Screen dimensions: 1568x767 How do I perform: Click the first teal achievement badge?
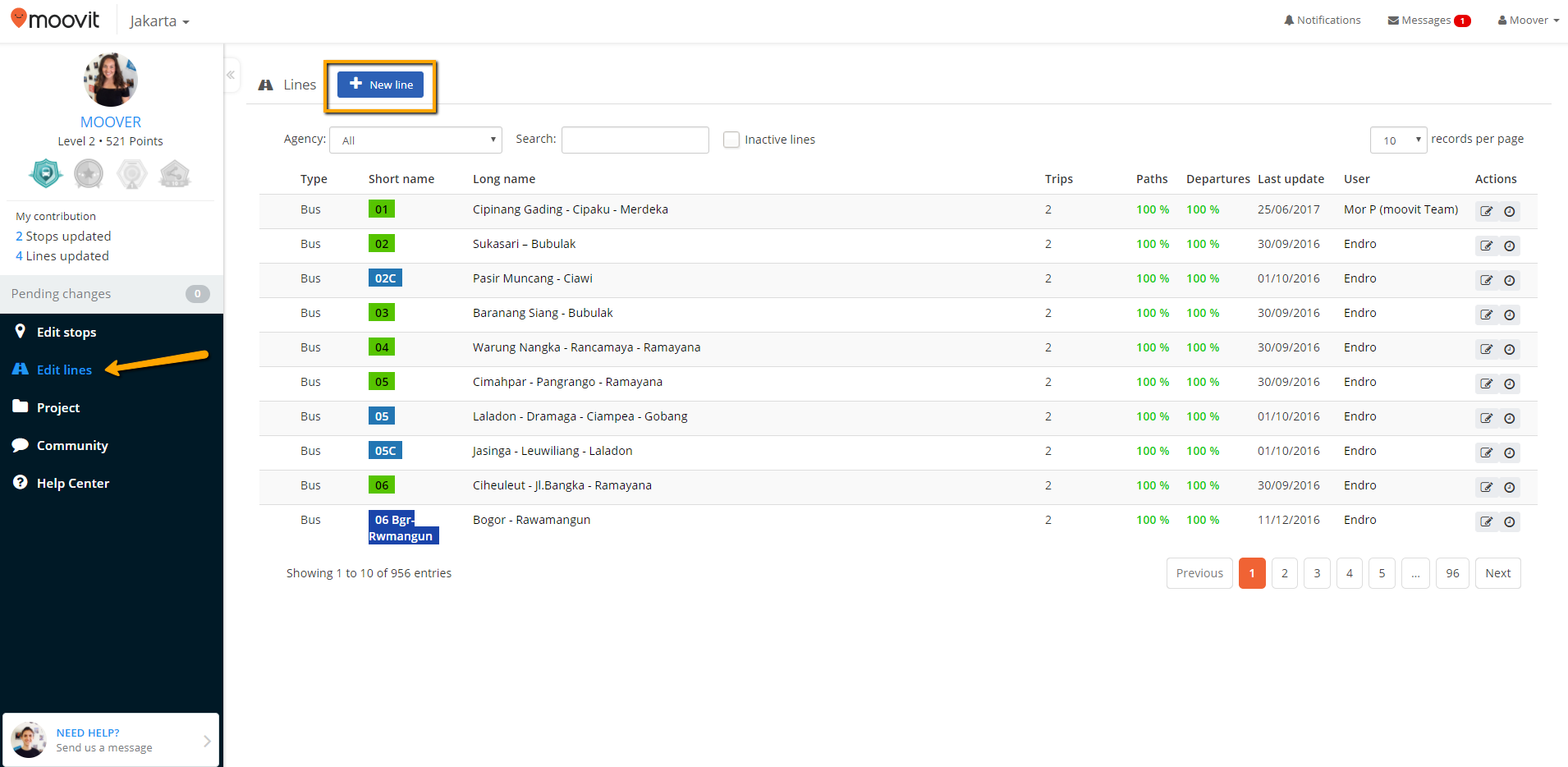click(x=46, y=173)
